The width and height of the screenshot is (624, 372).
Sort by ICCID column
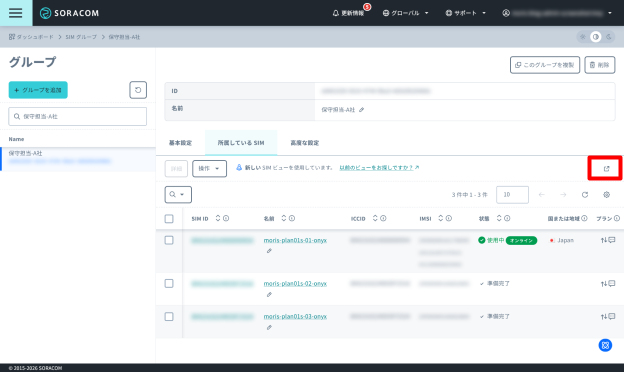(x=375, y=218)
